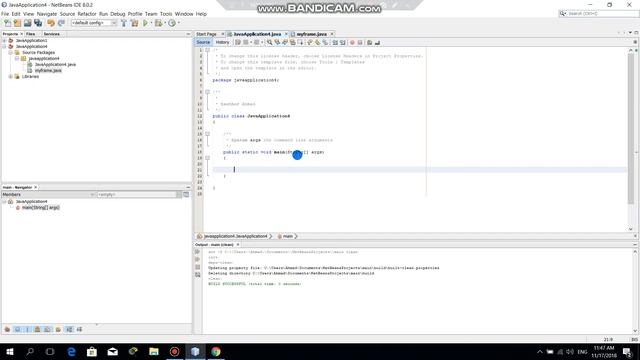
Task: Collapse fold at main method line
Action: 207,158
